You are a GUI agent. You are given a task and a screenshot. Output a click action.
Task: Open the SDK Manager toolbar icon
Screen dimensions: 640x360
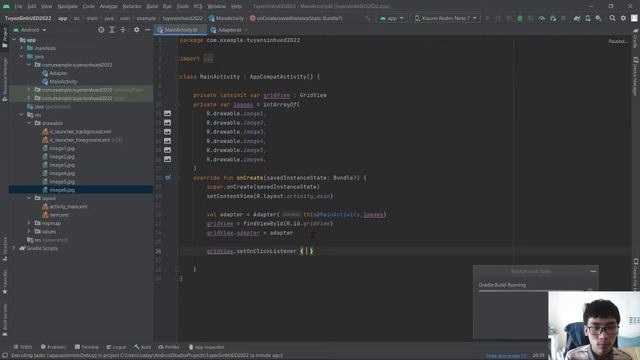tap(598, 18)
